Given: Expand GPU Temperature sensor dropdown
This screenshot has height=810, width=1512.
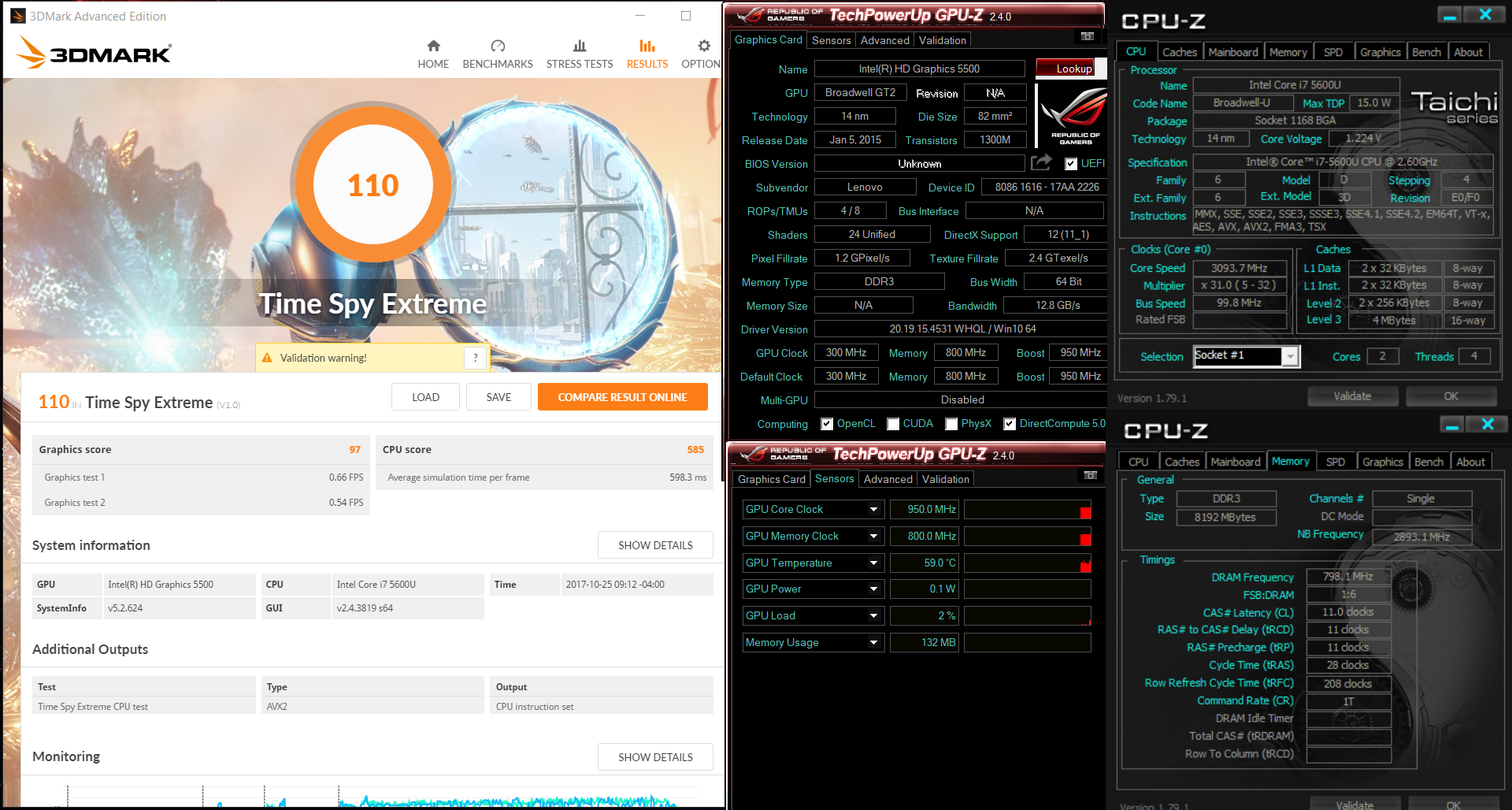Looking at the screenshot, I should [873, 563].
